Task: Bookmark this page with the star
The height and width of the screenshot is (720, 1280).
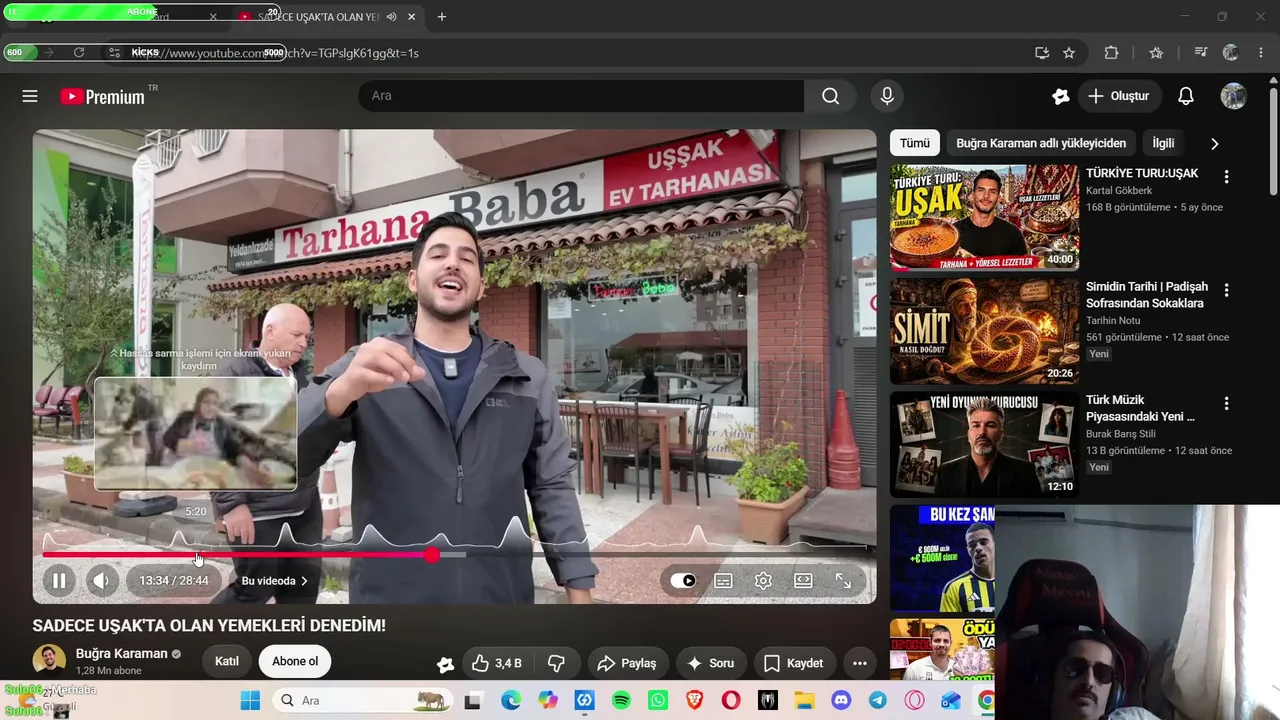Action: click(1069, 53)
